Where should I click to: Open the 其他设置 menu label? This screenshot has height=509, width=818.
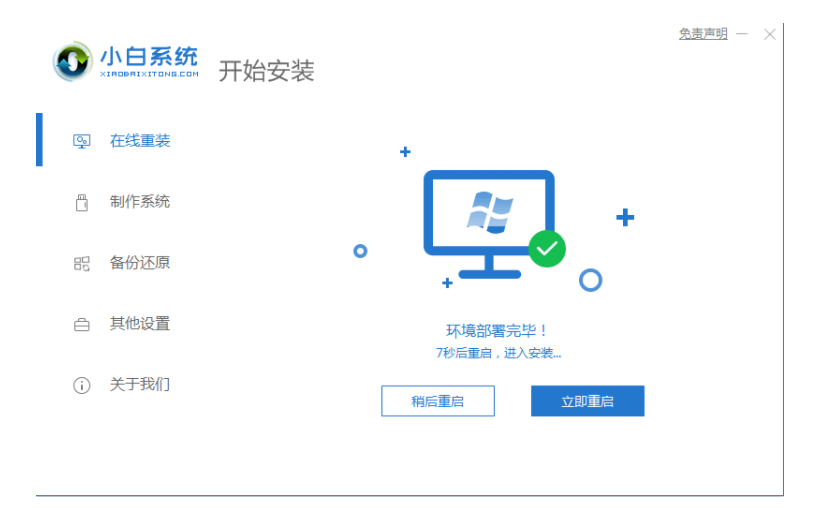(x=140, y=323)
